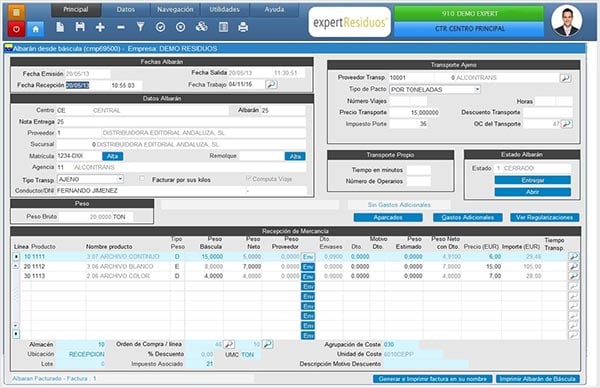Click the Gastos Adicionales button
Viewport: 600px width, 388px height.
click(x=468, y=217)
